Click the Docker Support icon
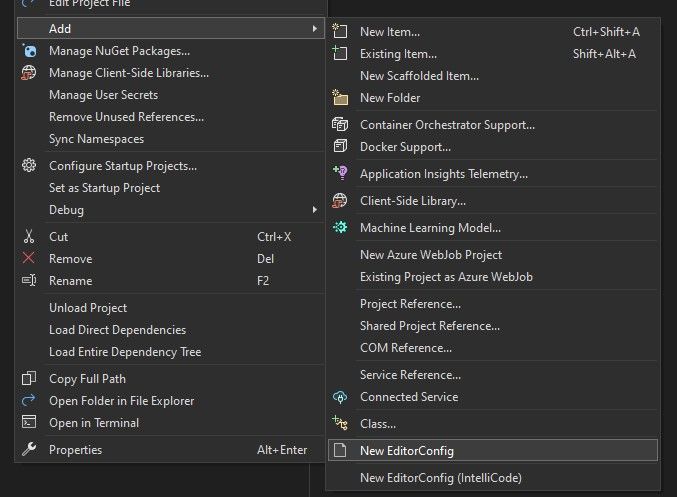This screenshot has height=497, width=677. pos(340,146)
